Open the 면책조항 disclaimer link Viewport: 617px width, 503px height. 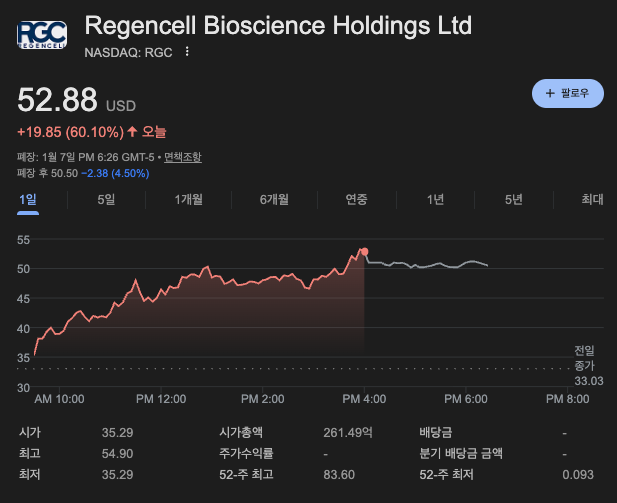point(183,157)
